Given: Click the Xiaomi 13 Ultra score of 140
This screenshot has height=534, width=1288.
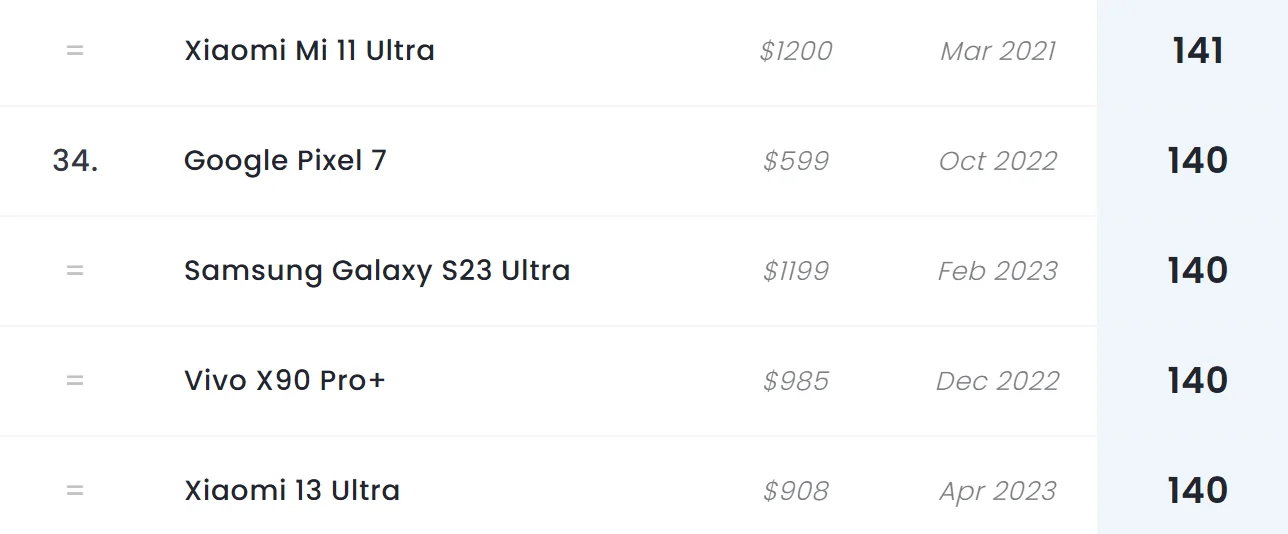Looking at the screenshot, I should coord(1197,491).
